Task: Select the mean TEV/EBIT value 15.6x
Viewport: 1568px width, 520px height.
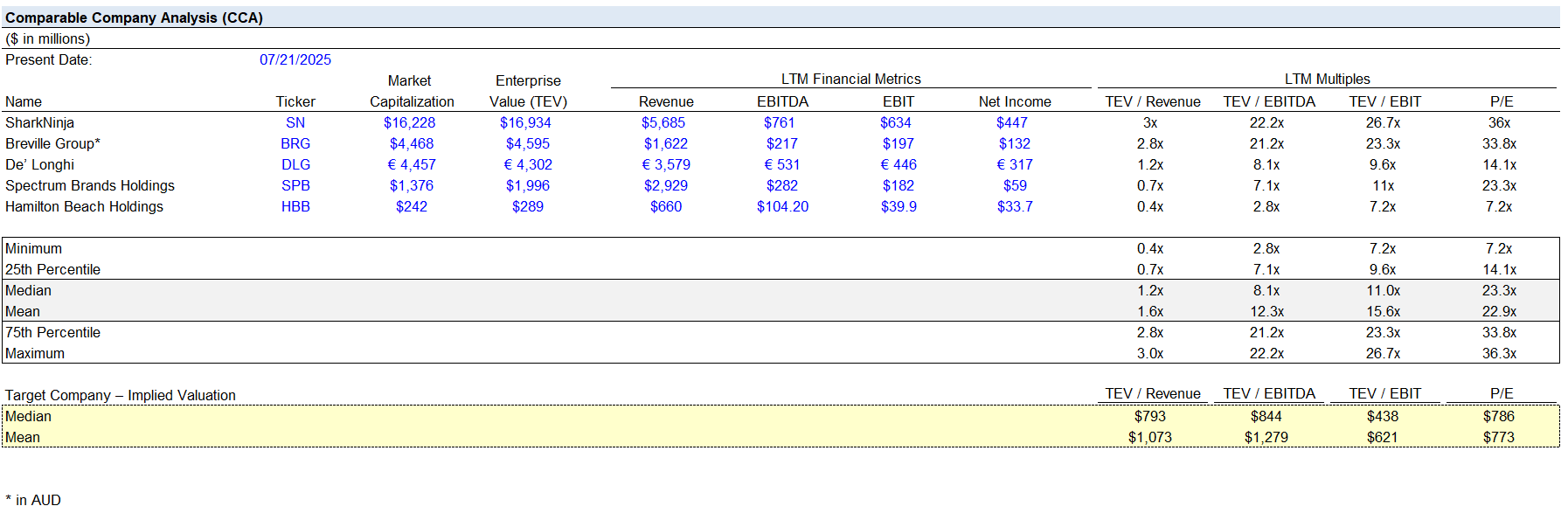Action: pos(1384,311)
